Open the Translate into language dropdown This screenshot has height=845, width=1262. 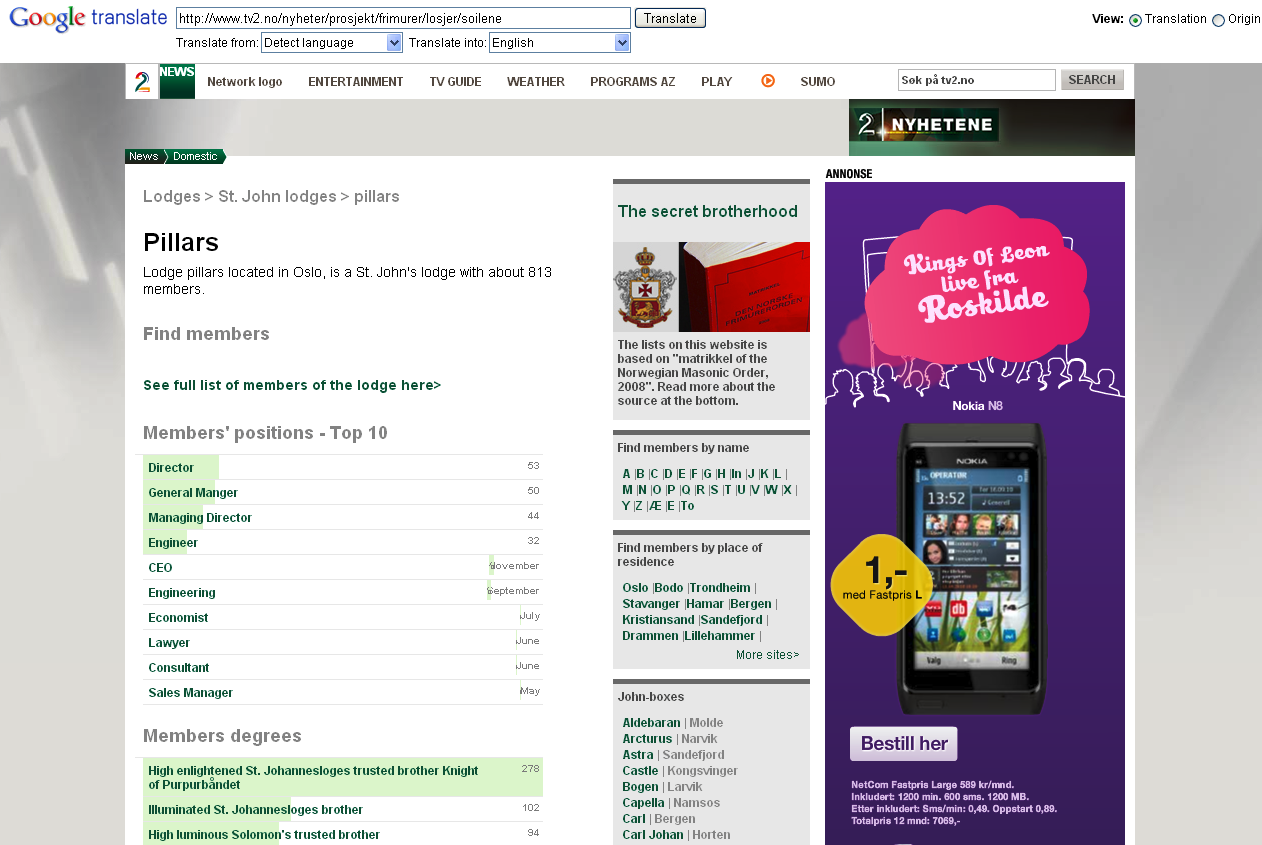point(559,43)
